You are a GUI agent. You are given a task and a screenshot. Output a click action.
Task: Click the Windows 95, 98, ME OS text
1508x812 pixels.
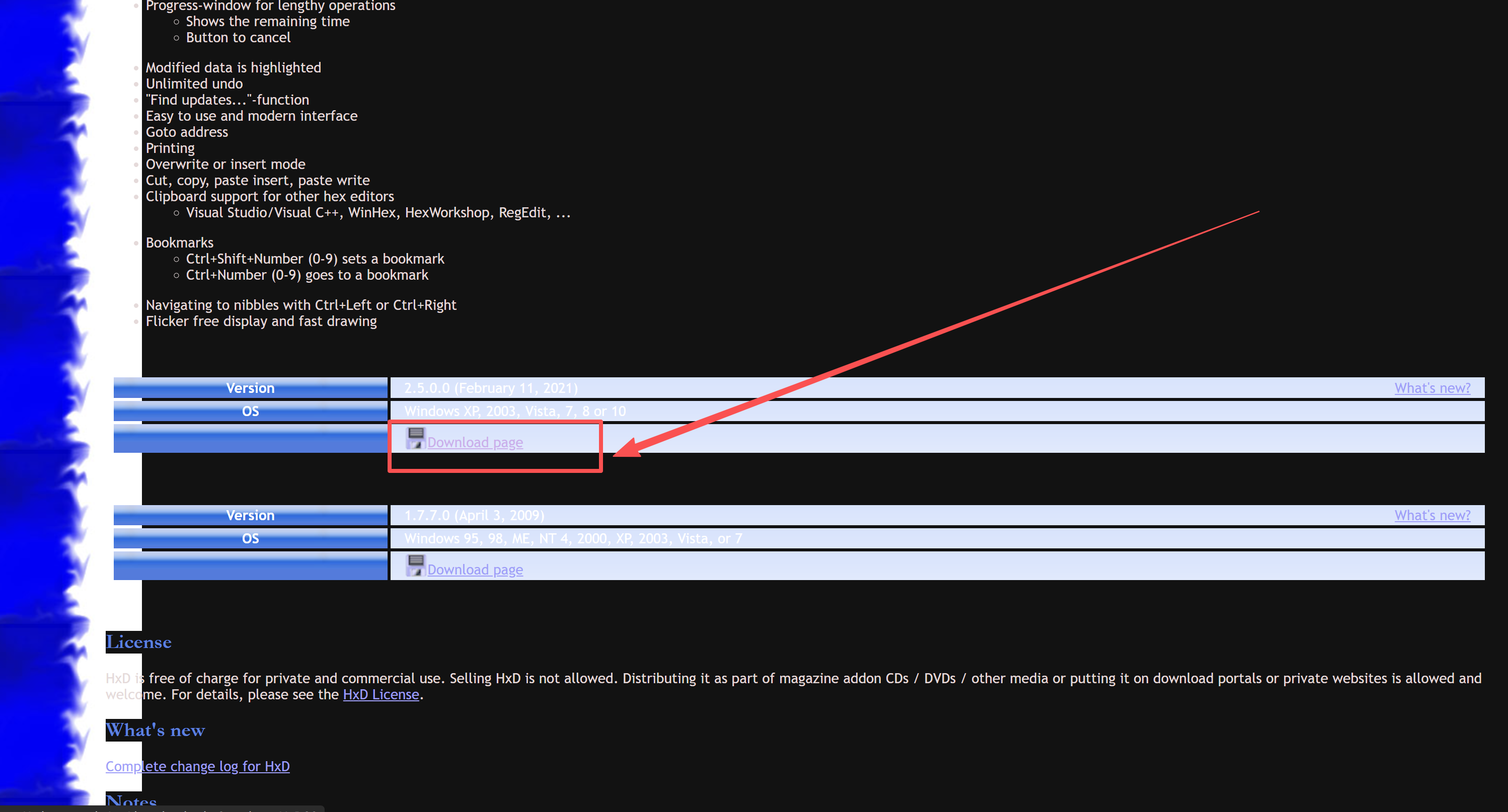coord(572,538)
